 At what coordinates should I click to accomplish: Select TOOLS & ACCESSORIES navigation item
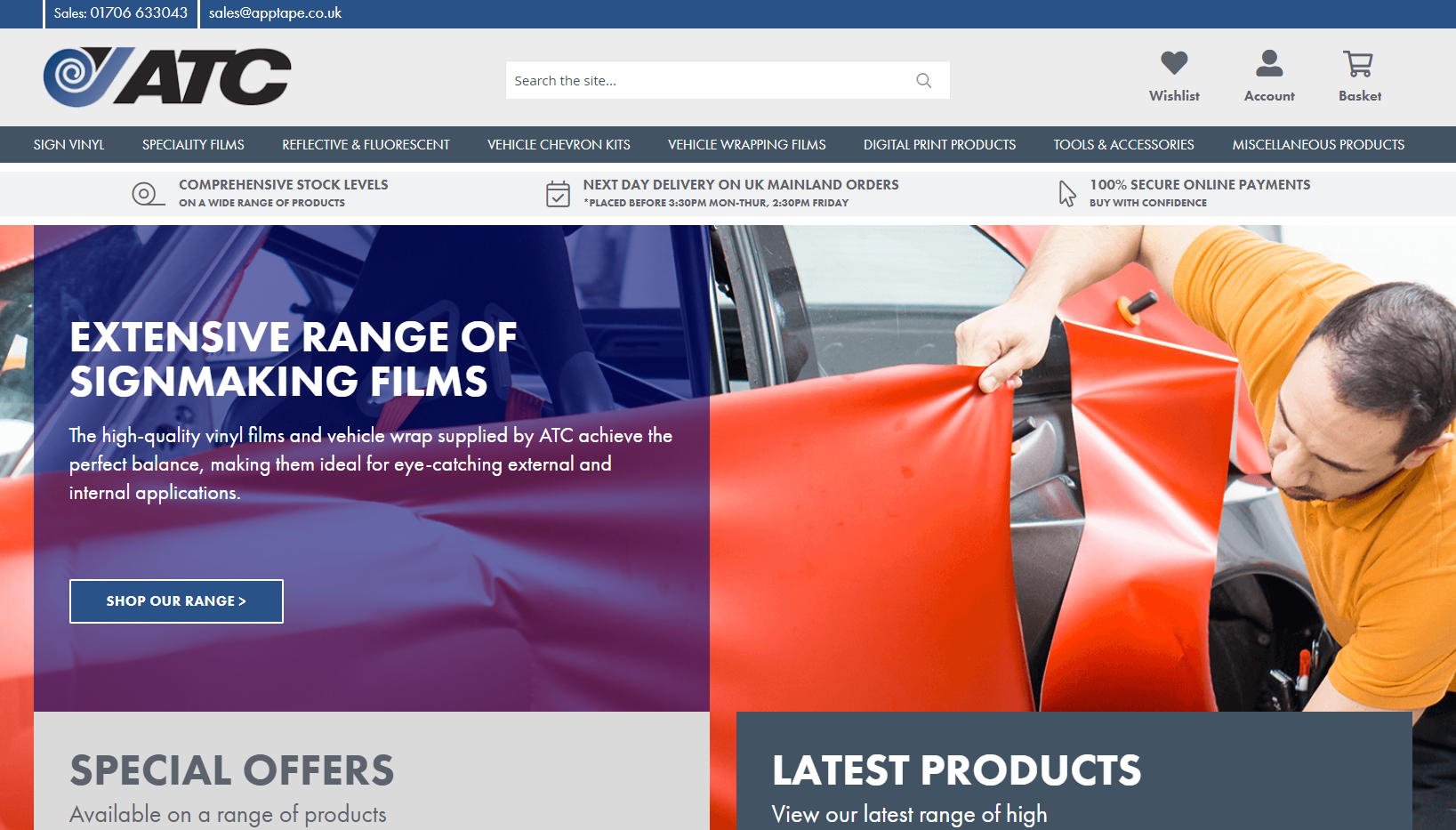[x=1123, y=144]
